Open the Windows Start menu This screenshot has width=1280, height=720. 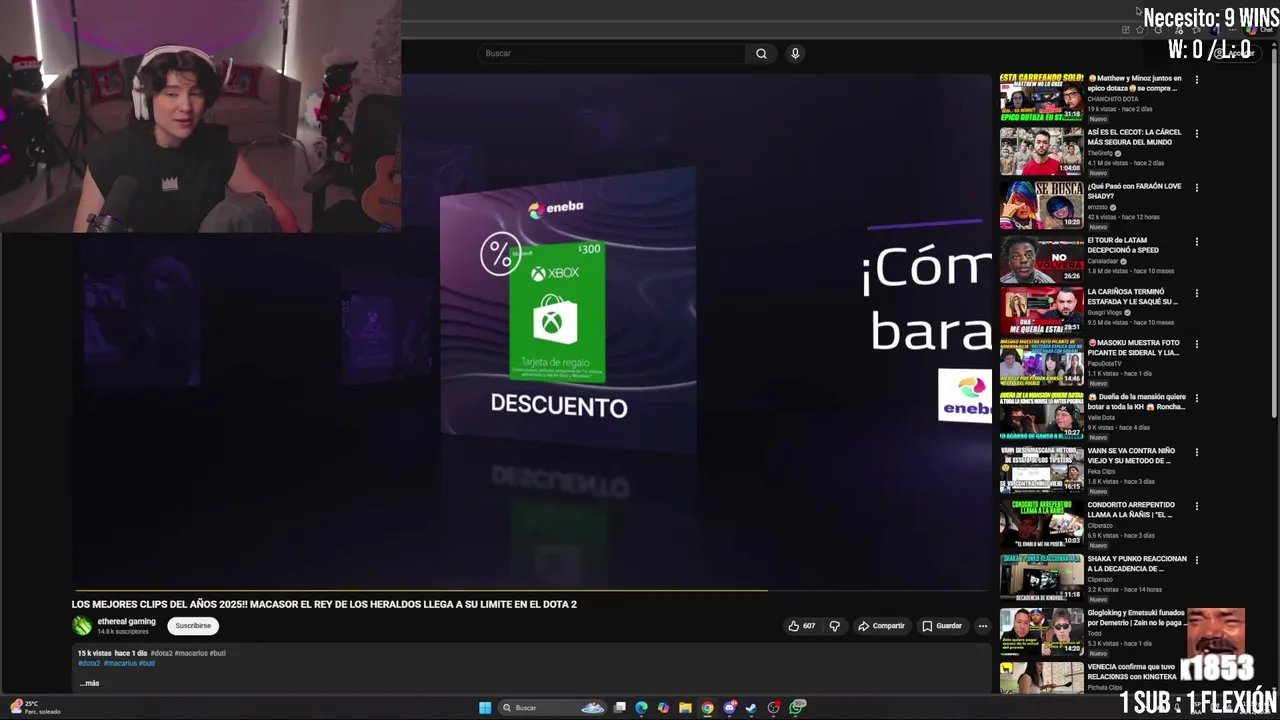(485, 708)
